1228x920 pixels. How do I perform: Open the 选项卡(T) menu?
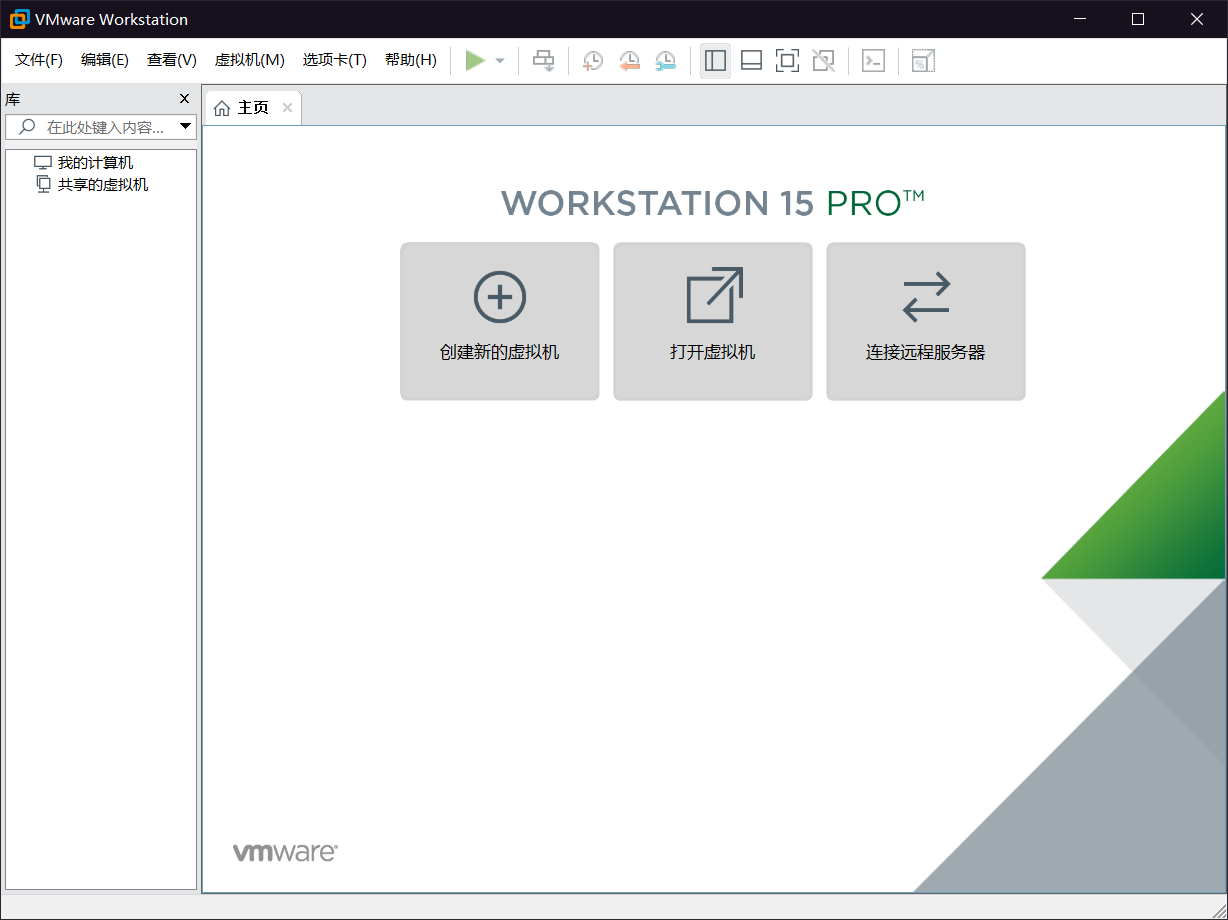[335, 60]
